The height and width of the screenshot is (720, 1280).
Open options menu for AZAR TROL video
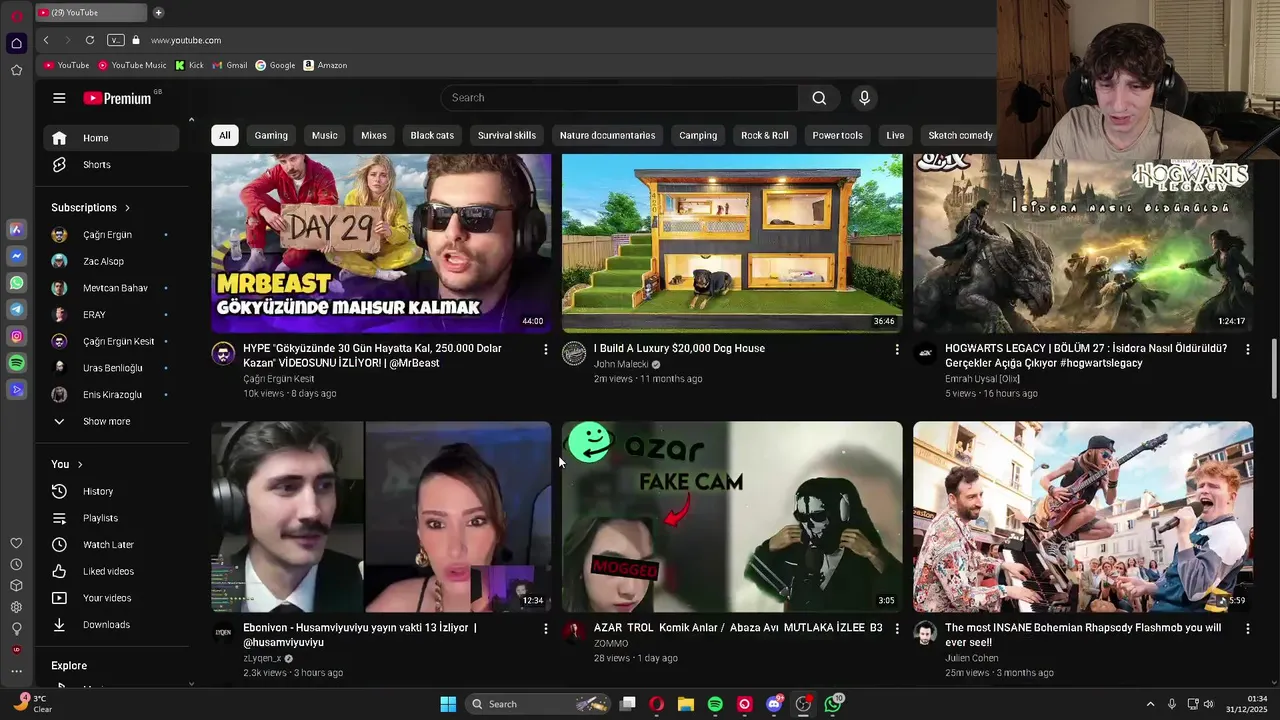click(896, 628)
